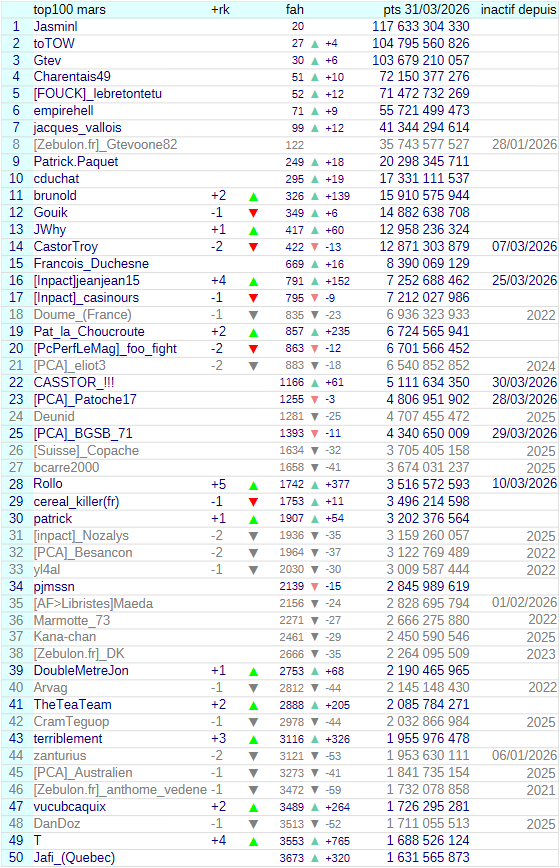
Task: Click Gtev's points value 103 679 210 057
Action: click(x=421, y=60)
